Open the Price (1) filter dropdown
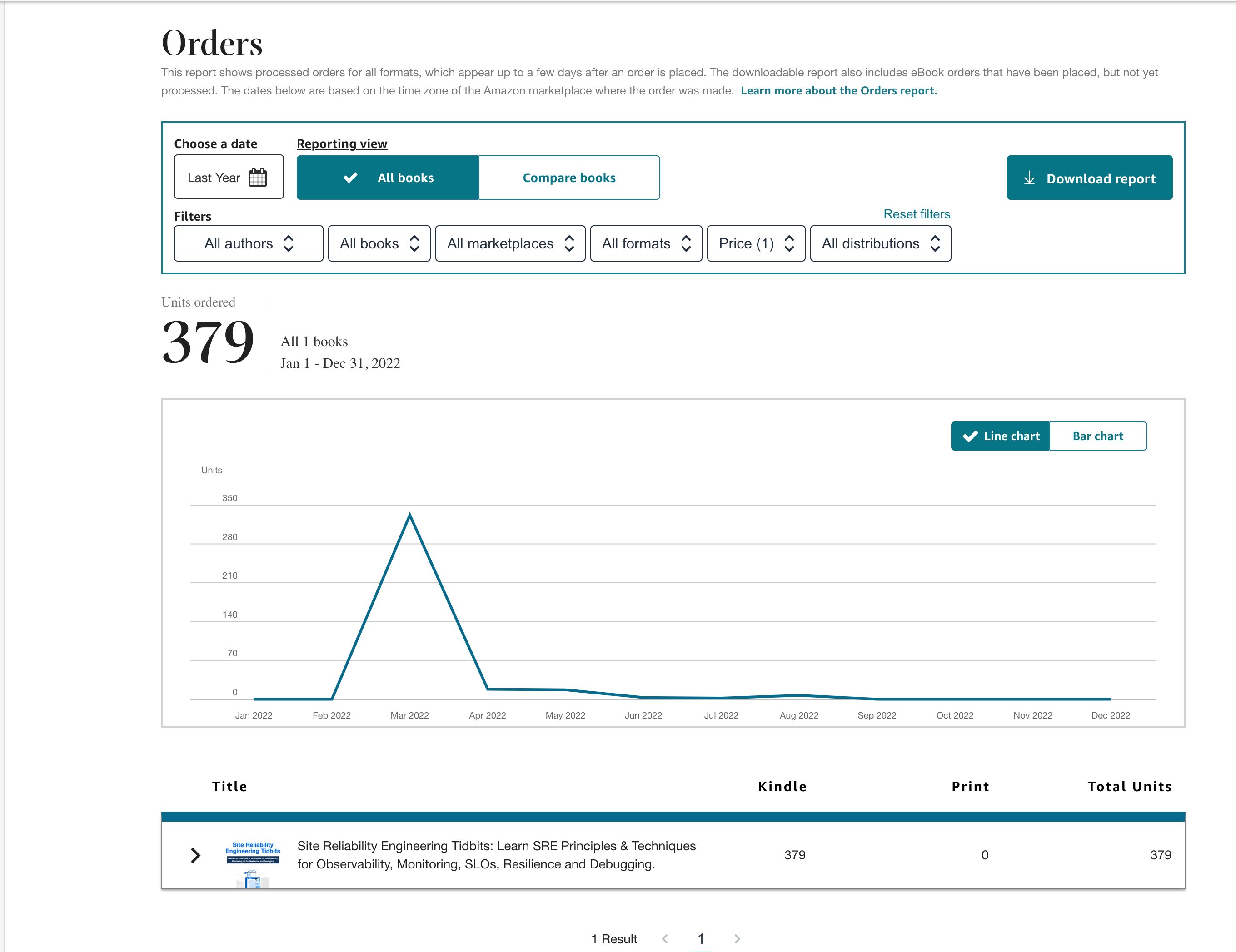The image size is (1236, 952). 756,243
